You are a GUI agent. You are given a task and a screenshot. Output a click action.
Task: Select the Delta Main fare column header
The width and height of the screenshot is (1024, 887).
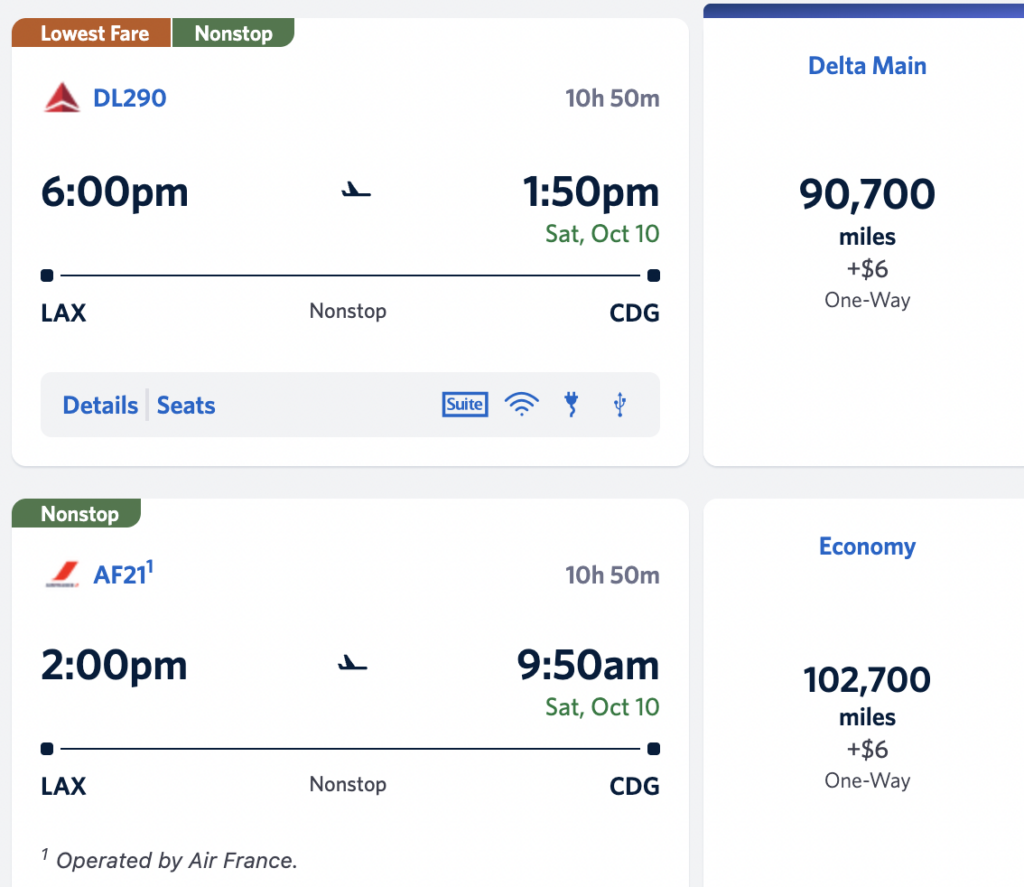pyautogui.click(x=867, y=66)
